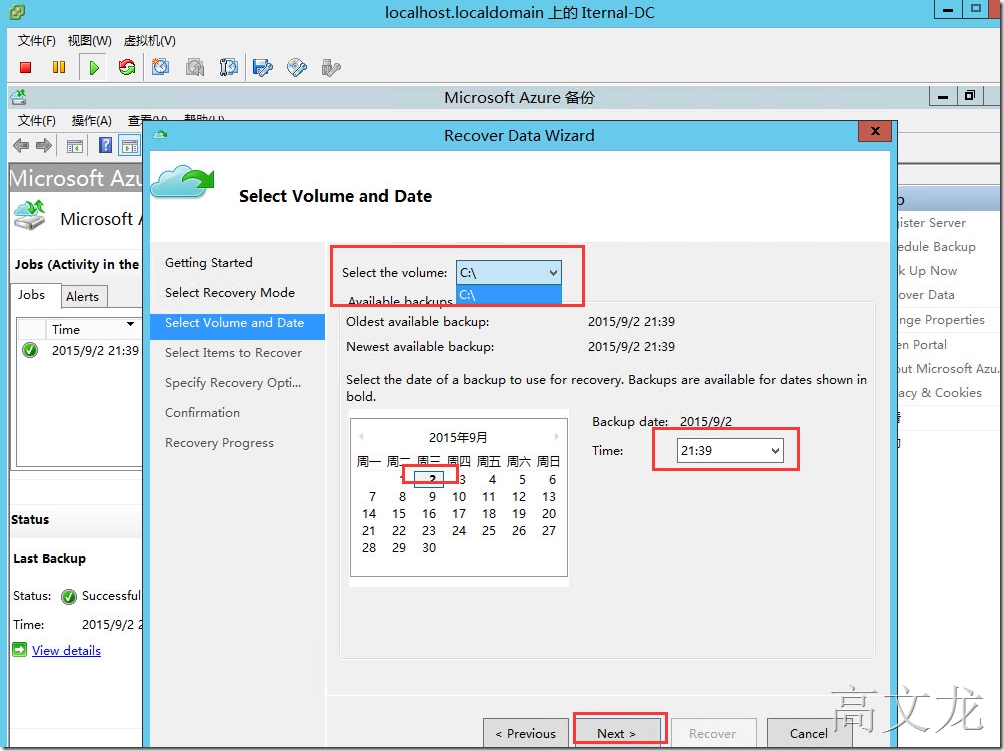
Task: Select the 2015/9/2 21:39 job row
Action: (x=80, y=351)
